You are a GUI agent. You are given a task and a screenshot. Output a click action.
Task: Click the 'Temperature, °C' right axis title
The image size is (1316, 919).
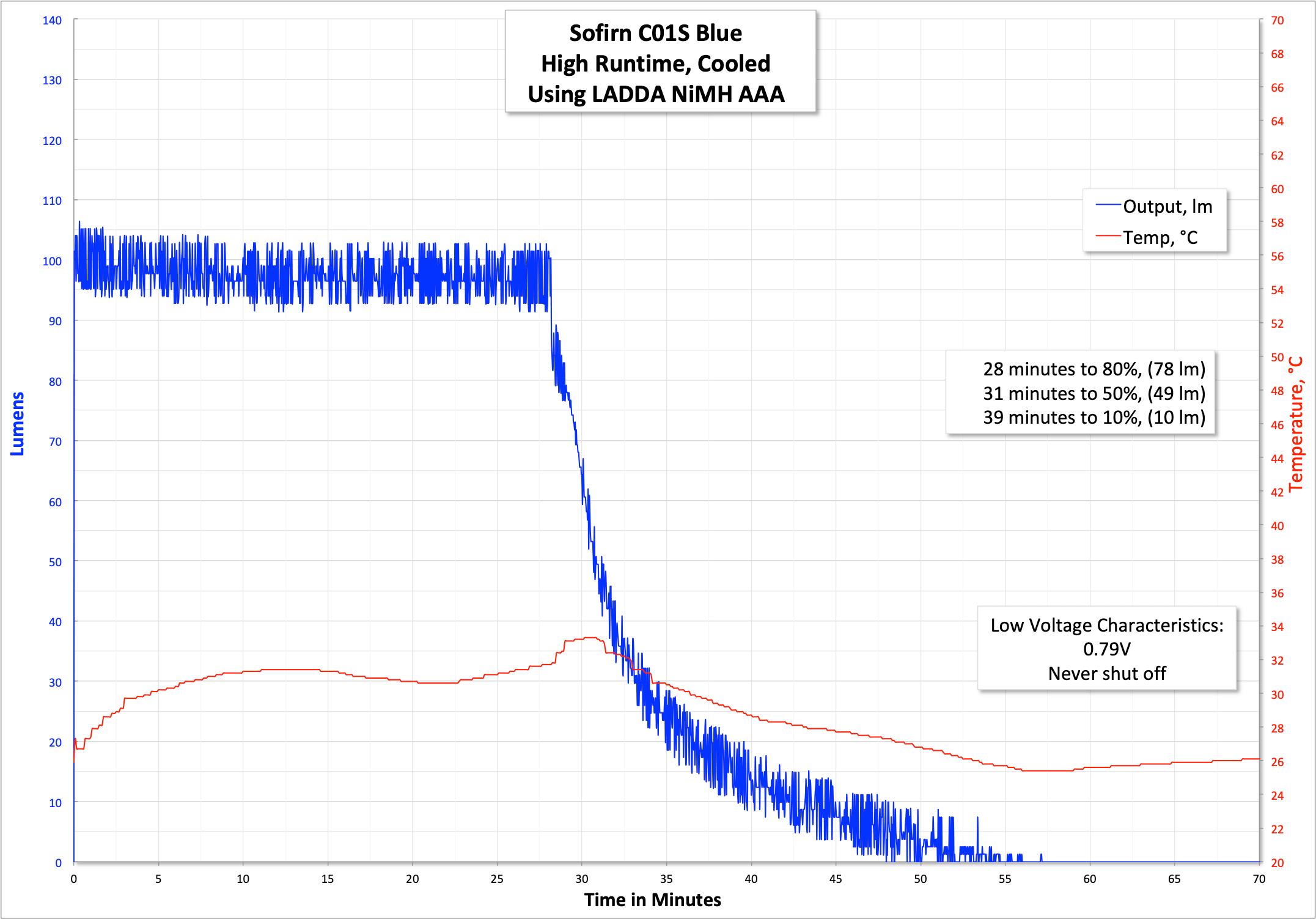coord(1296,424)
